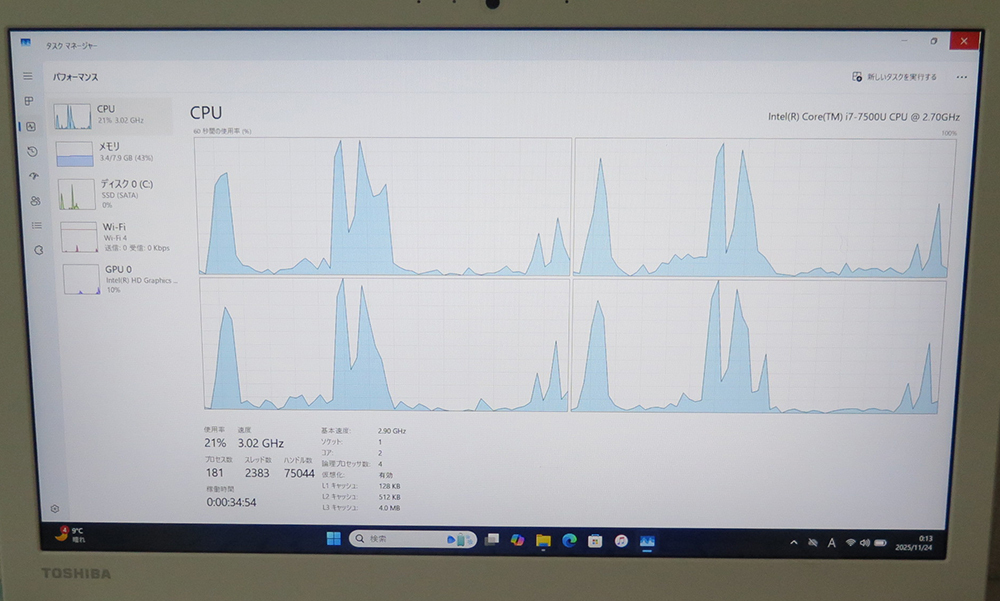
Task: Open the music app taskbar icon
Action: 621,542
